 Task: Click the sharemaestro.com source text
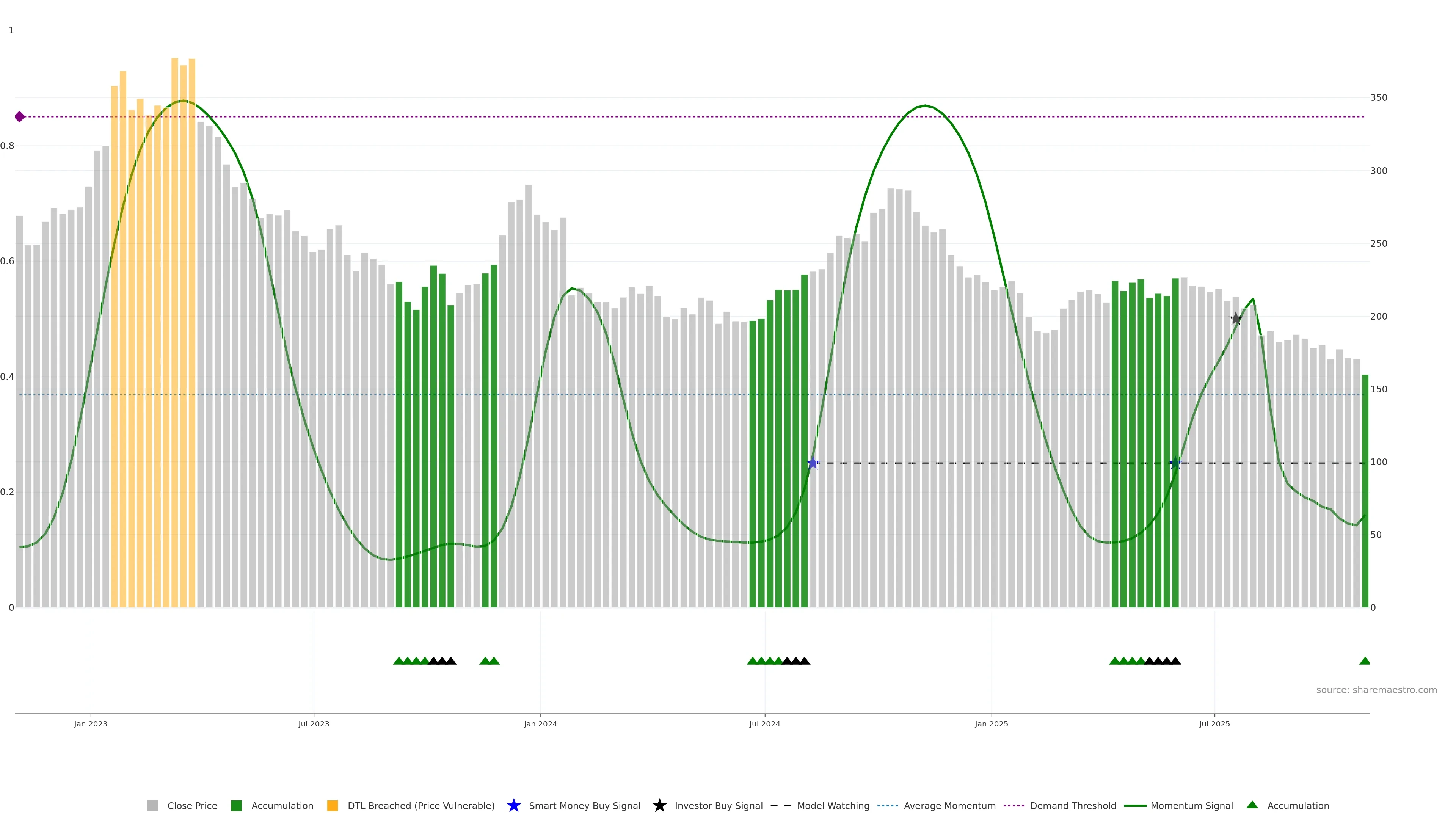[1376, 690]
